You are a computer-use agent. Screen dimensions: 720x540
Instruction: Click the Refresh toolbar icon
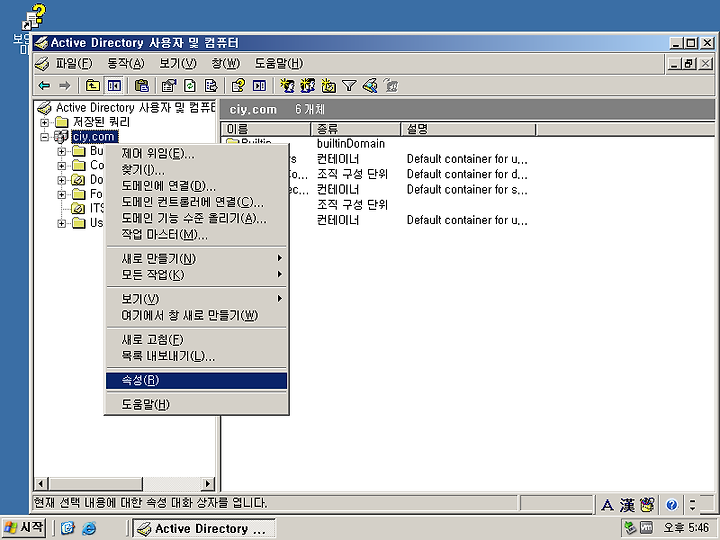[x=190, y=85]
